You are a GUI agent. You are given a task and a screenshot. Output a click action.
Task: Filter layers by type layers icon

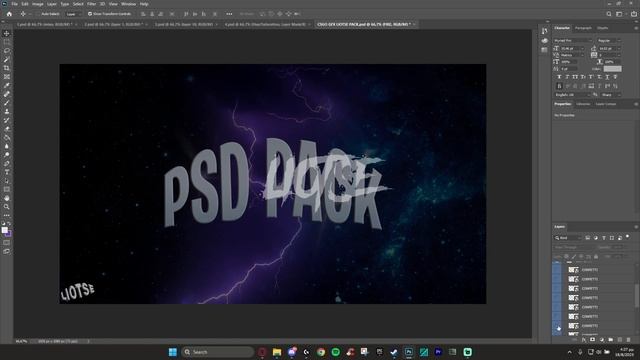(604, 238)
